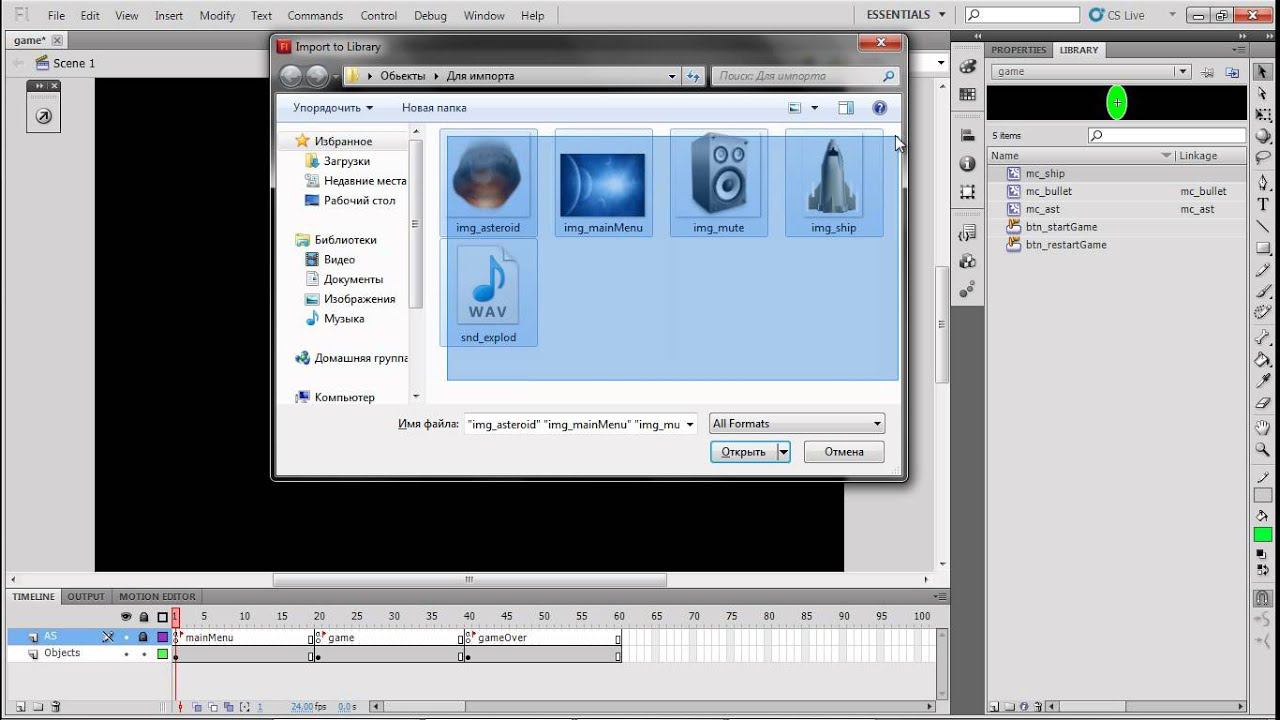This screenshot has width=1280, height=720.
Task: Select the Free Transform tool
Action: (1263, 115)
